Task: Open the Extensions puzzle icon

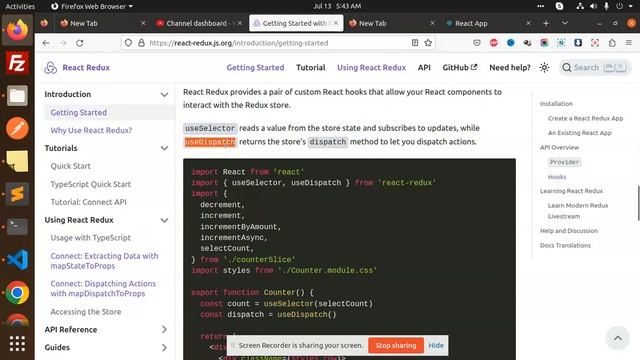Action: click(x=612, y=43)
